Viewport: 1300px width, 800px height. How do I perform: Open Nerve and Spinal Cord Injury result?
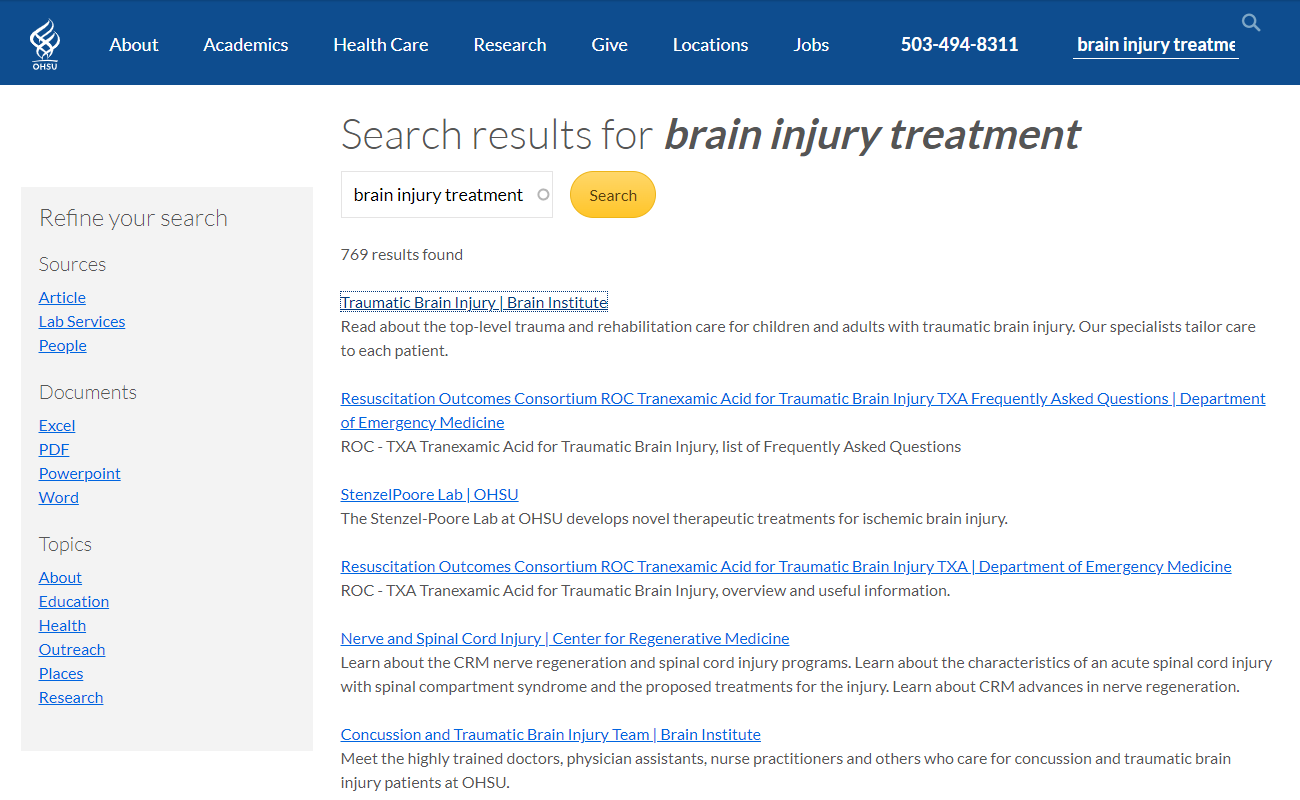pos(564,638)
